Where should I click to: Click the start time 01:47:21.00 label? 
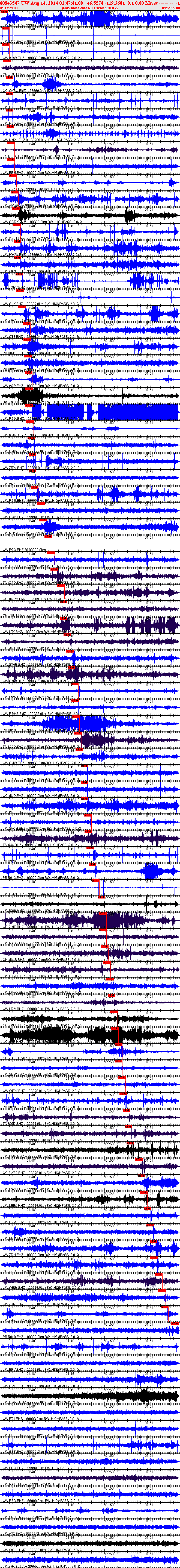(x=9, y=8)
